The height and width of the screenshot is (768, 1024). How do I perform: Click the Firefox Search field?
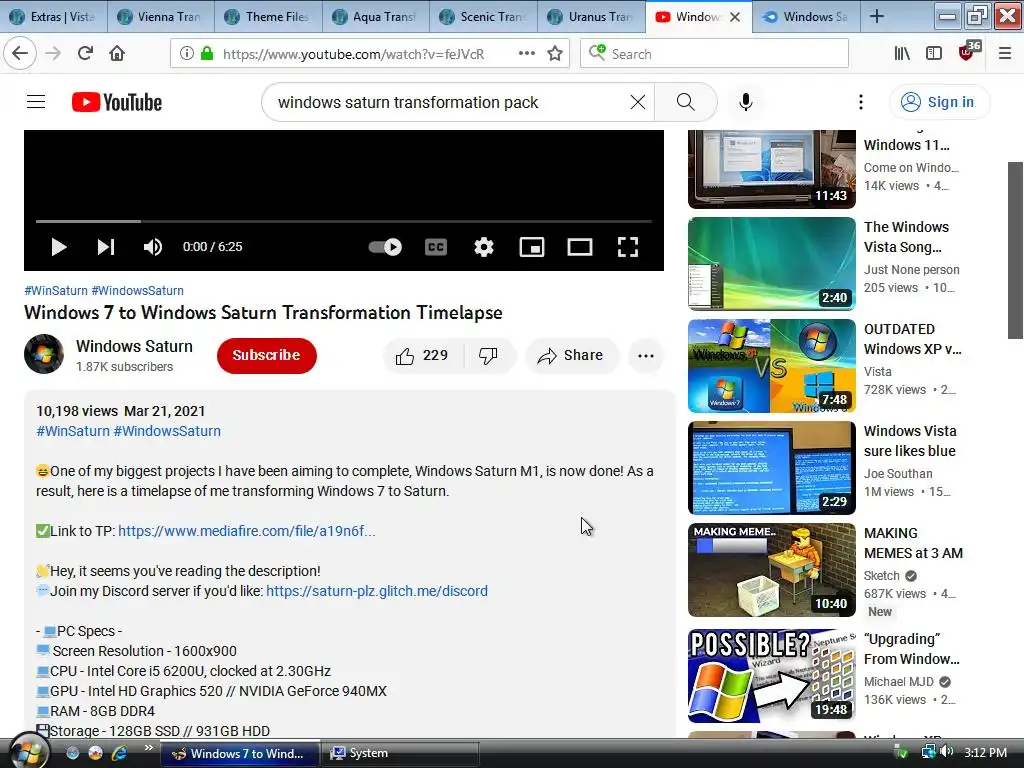714,54
